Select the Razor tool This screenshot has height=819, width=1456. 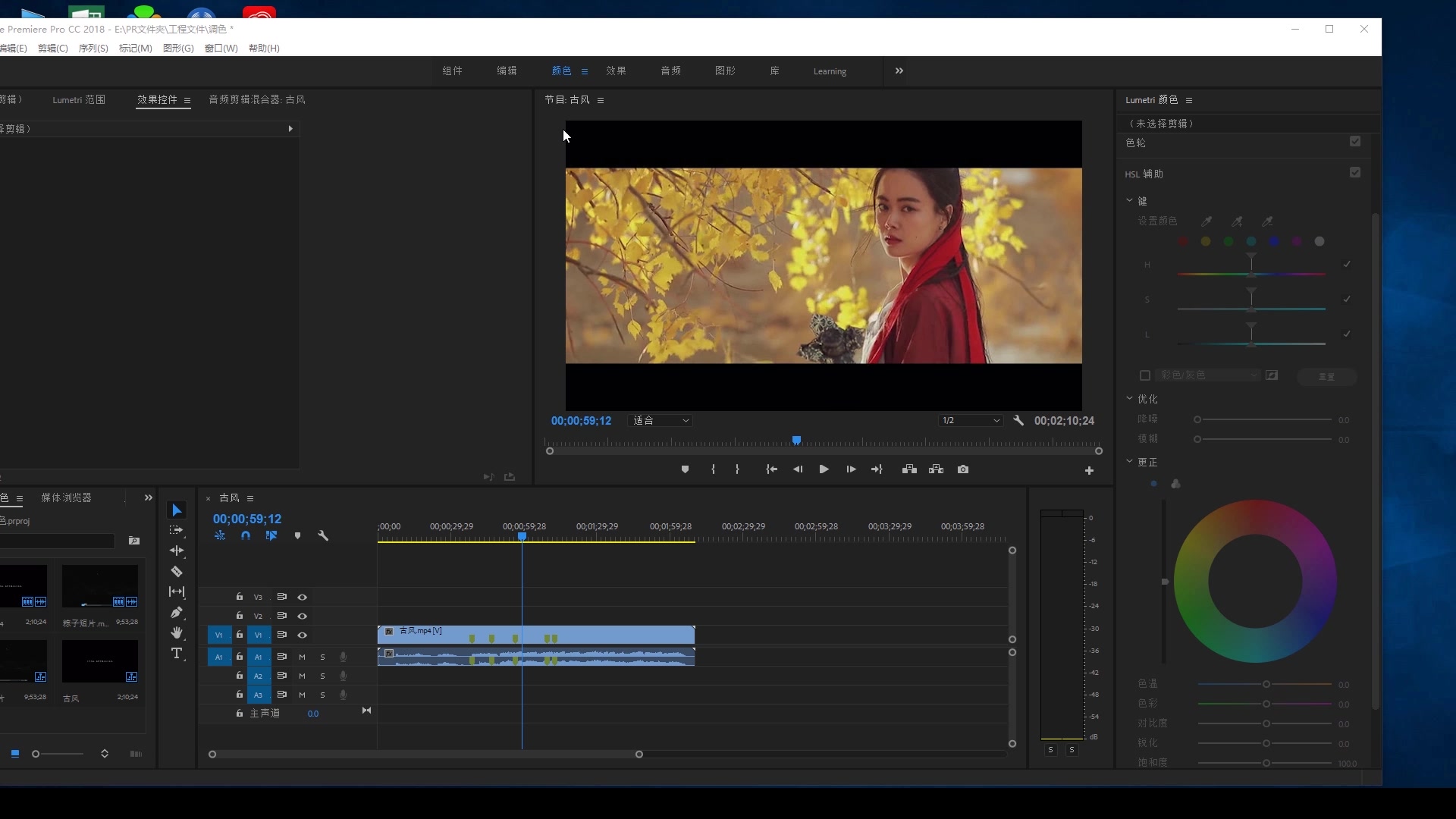tap(177, 572)
